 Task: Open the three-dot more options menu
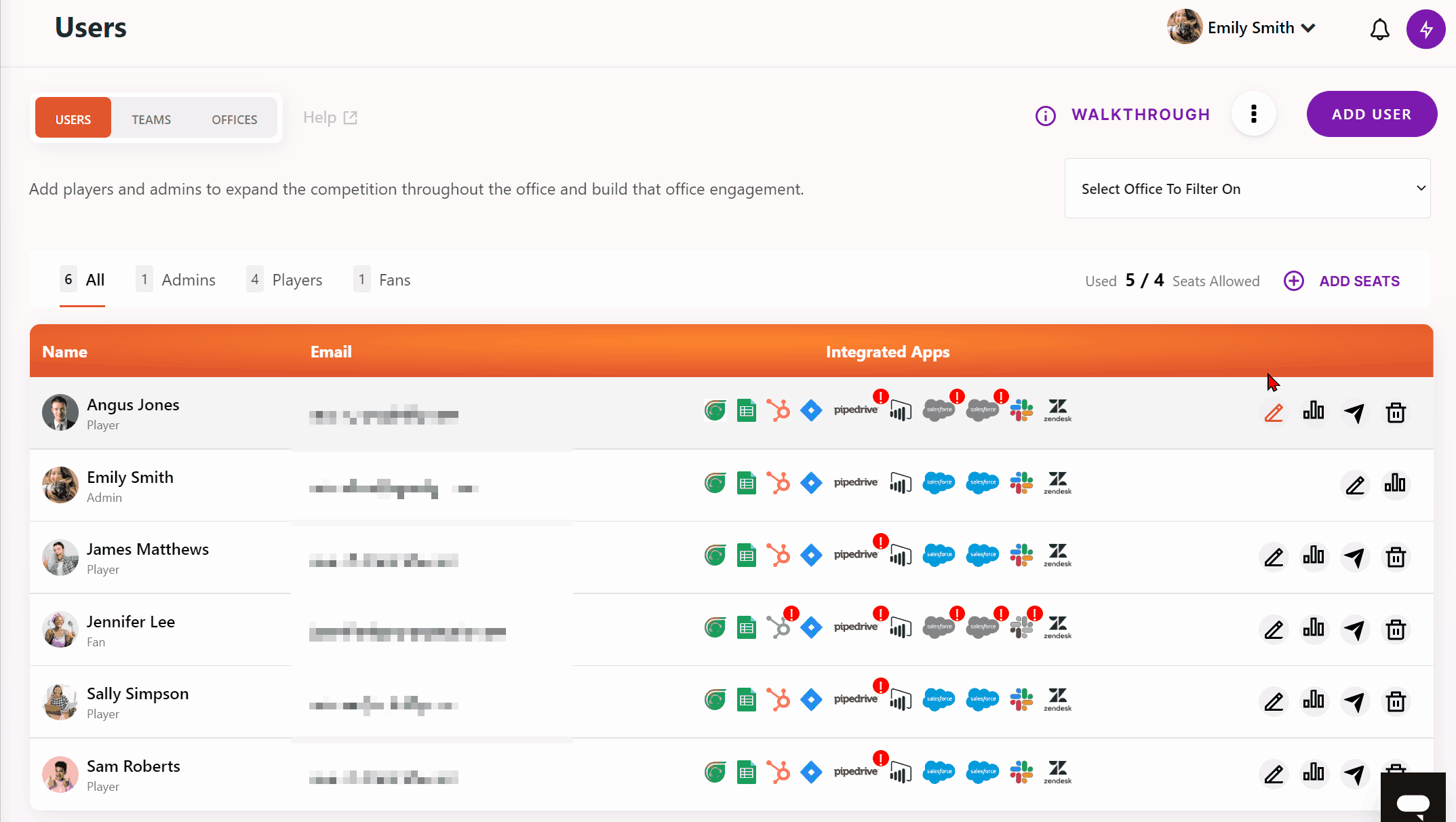1253,114
